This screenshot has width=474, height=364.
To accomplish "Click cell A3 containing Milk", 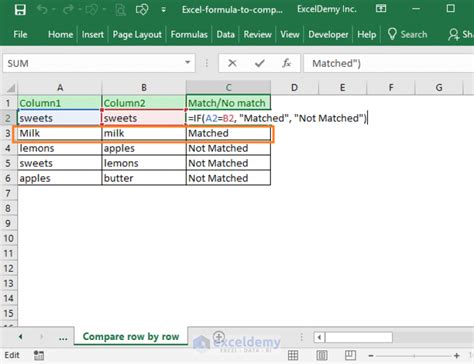I will (59, 133).
